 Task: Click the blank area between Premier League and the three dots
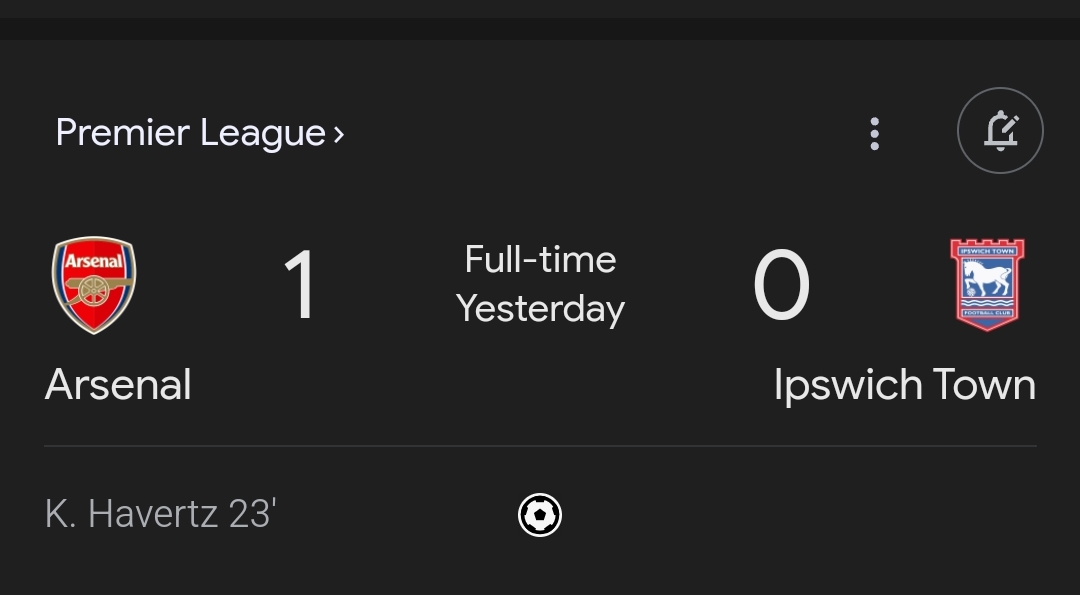tap(600, 133)
